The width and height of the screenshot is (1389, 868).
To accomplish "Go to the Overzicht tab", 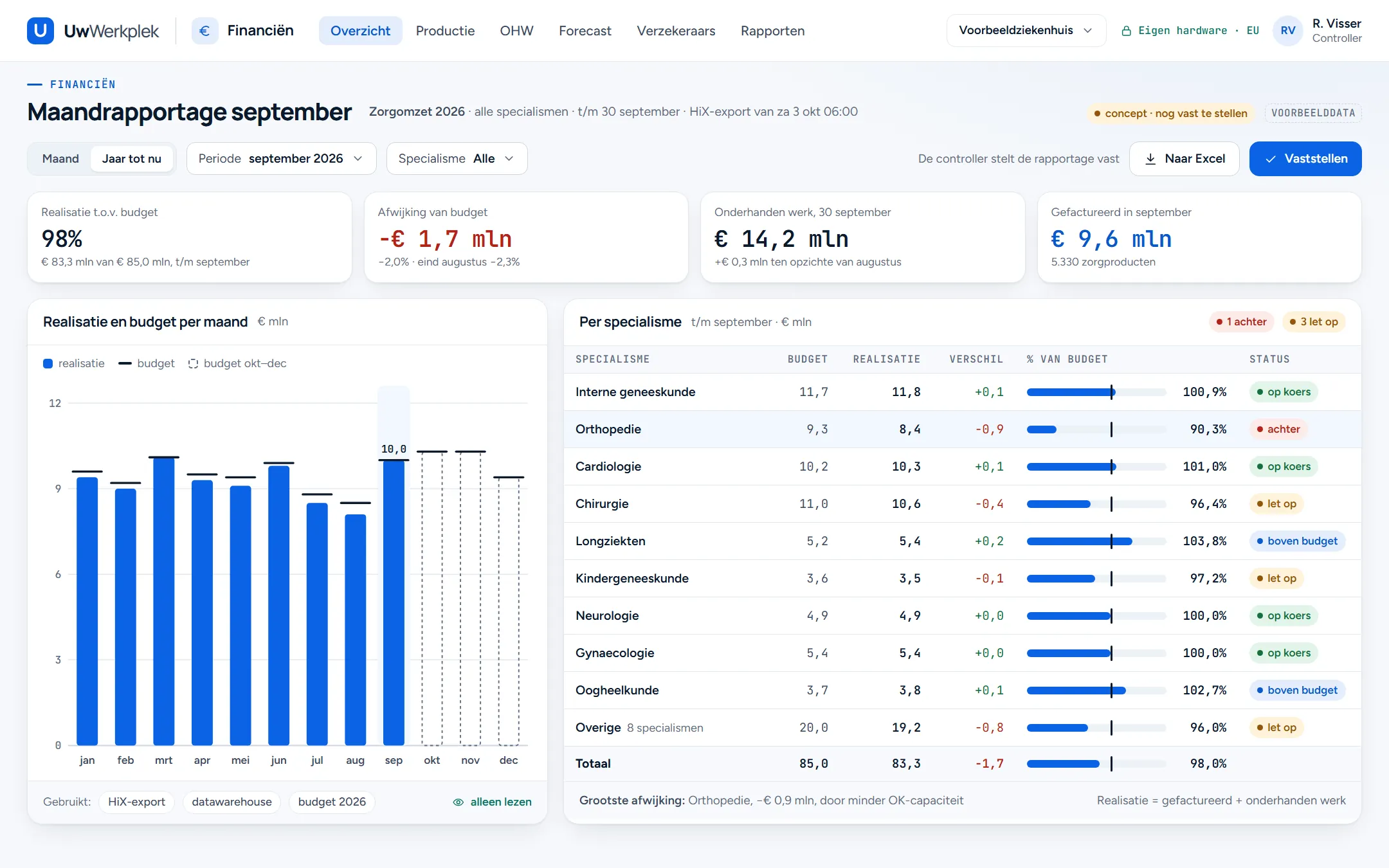I will tap(360, 31).
